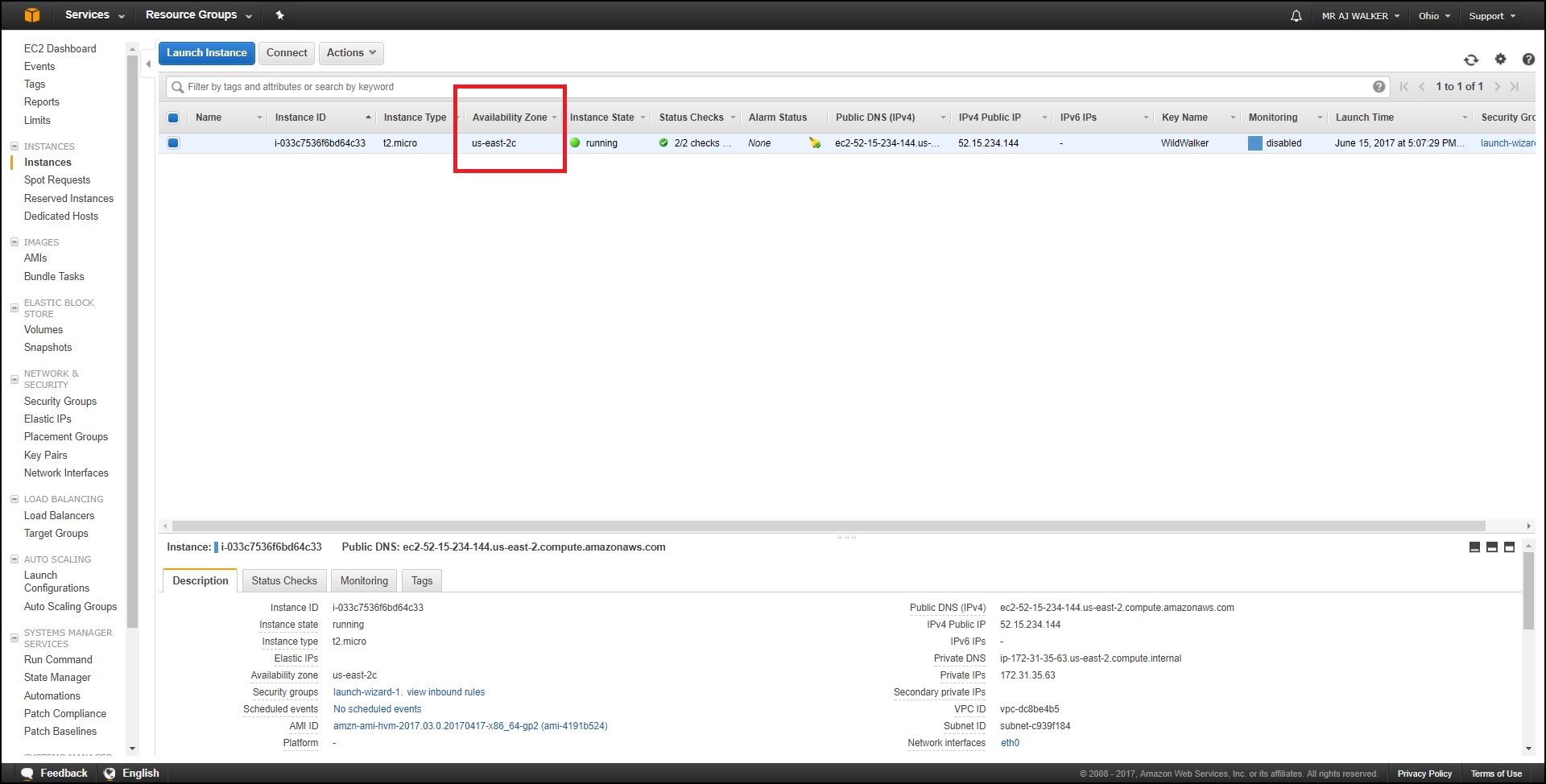Open the table settings gear

[x=1500, y=59]
